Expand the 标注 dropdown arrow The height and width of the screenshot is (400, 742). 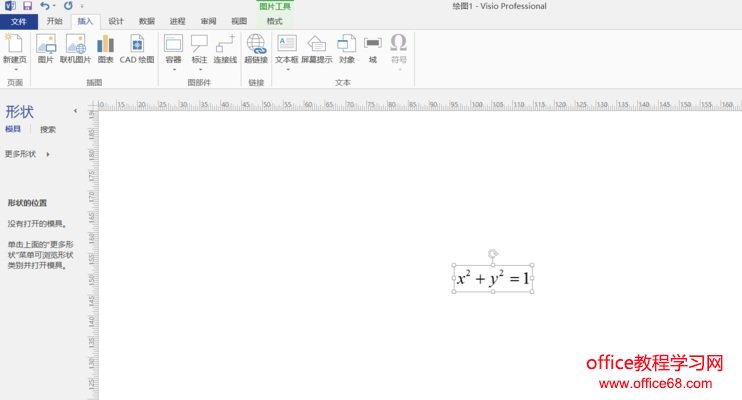coord(200,70)
